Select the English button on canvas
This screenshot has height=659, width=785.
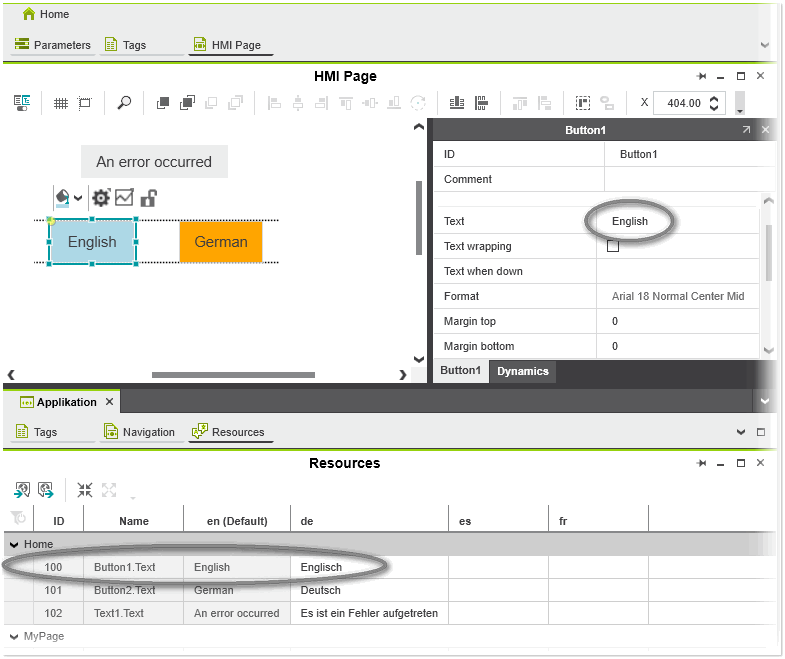(x=92, y=242)
